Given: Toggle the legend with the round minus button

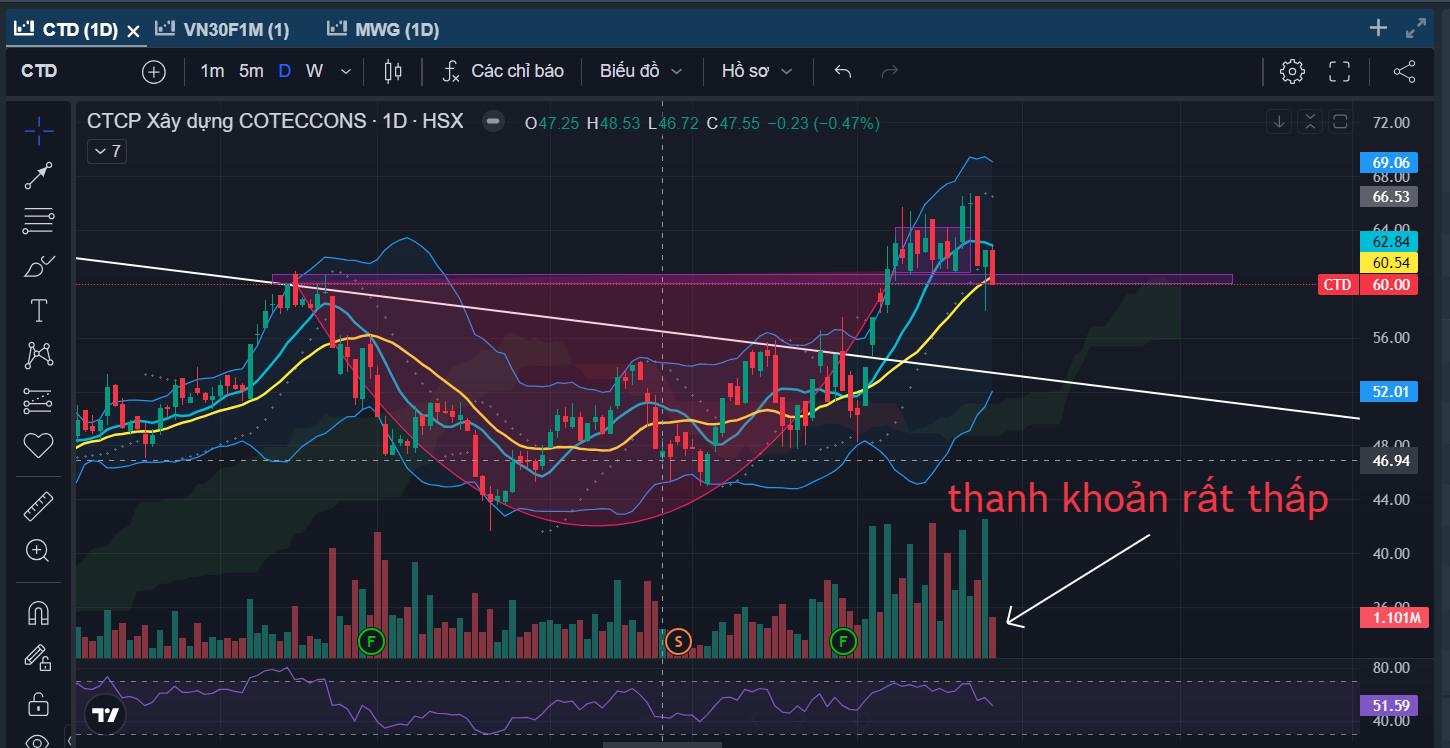Looking at the screenshot, I should 492,122.
